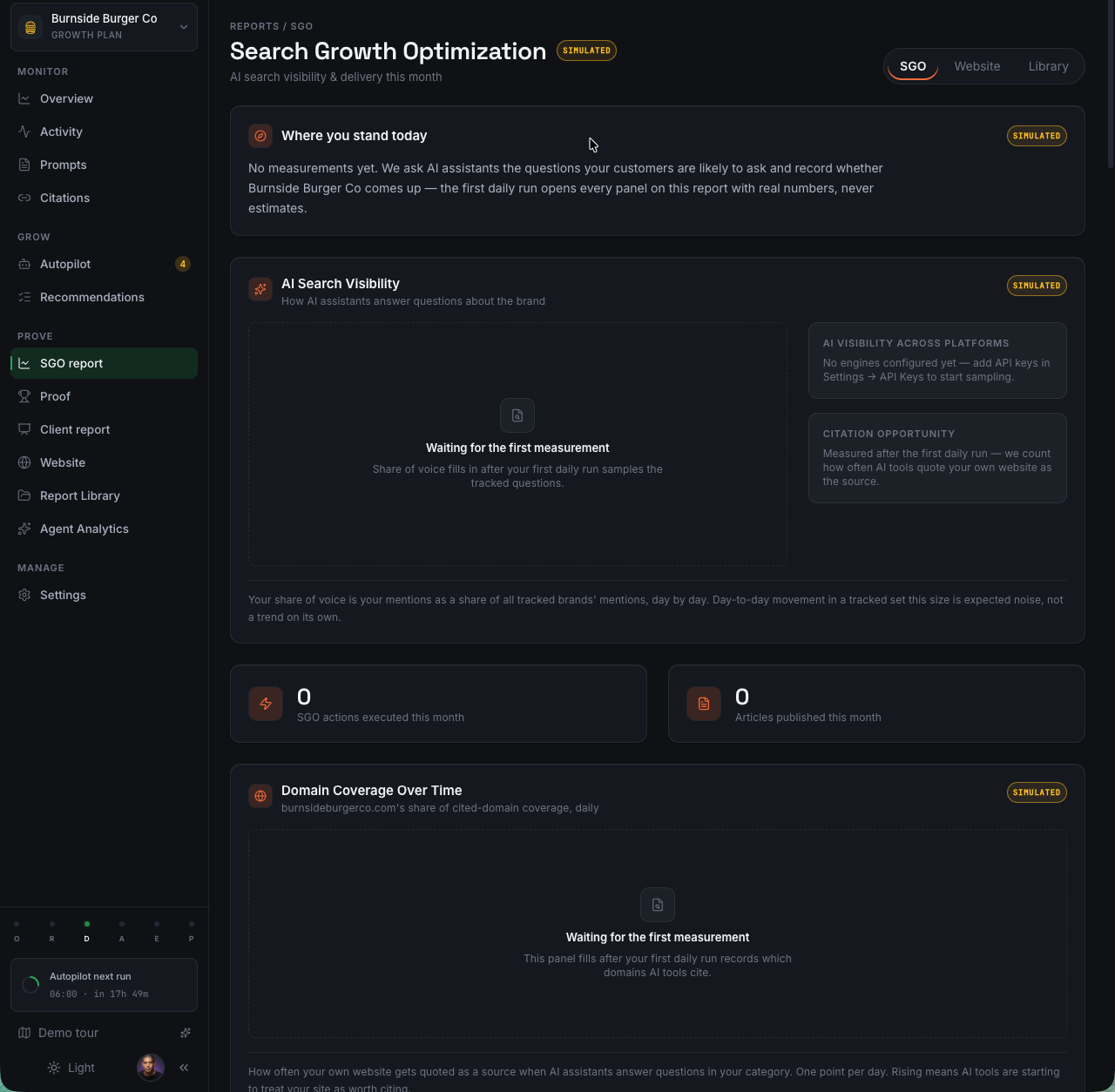Open the Autopilot next run card
This screenshot has width=1115, height=1092.
pos(104,985)
